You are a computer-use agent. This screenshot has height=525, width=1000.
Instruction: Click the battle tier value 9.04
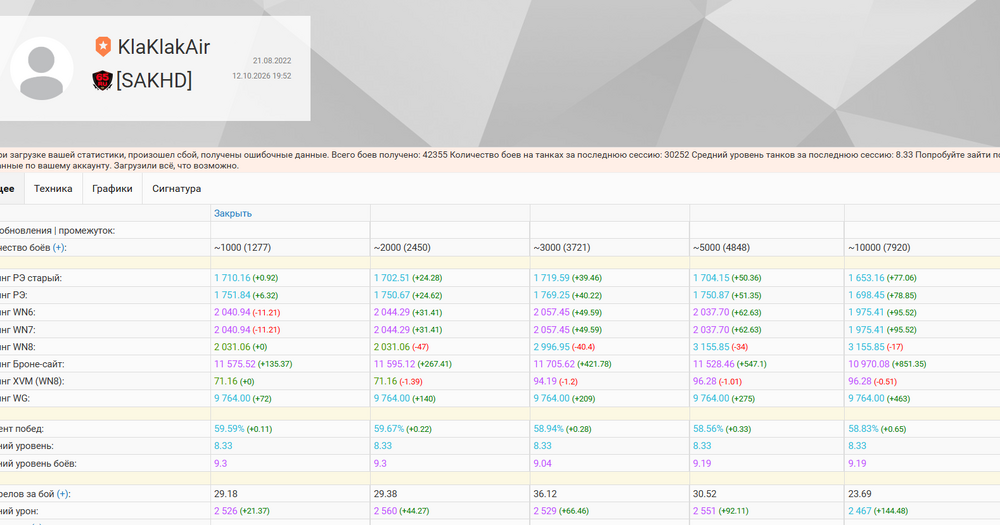tap(543, 464)
